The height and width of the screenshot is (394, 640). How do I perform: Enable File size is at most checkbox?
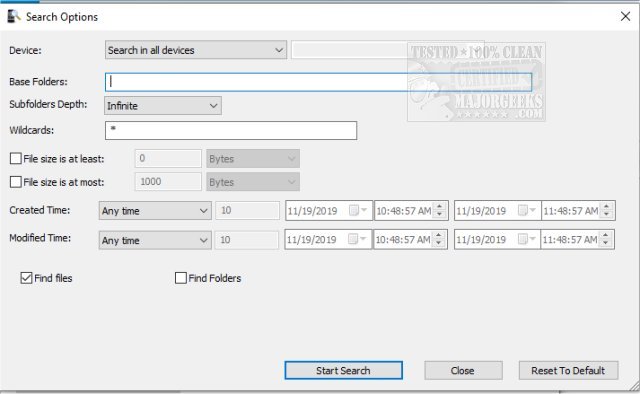(x=16, y=182)
